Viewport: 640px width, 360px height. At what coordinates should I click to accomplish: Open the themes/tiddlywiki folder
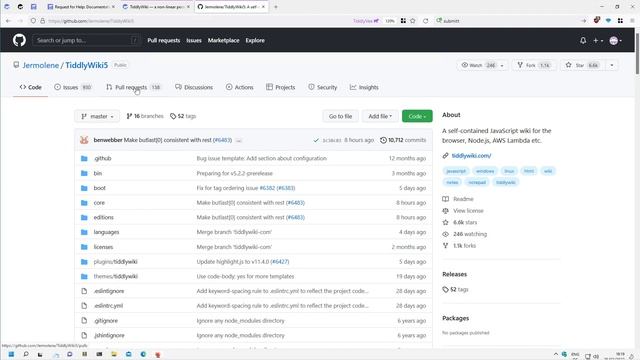[116, 276]
